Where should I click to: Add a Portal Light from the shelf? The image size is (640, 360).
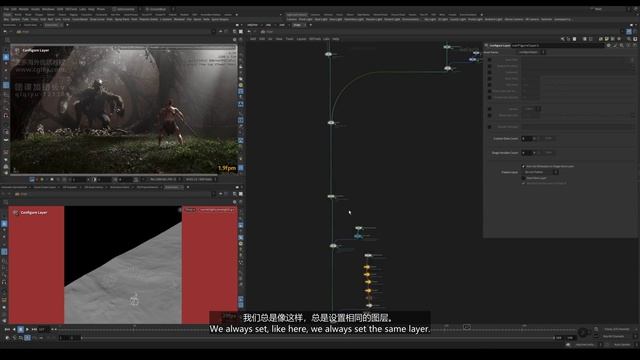point(476,19)
